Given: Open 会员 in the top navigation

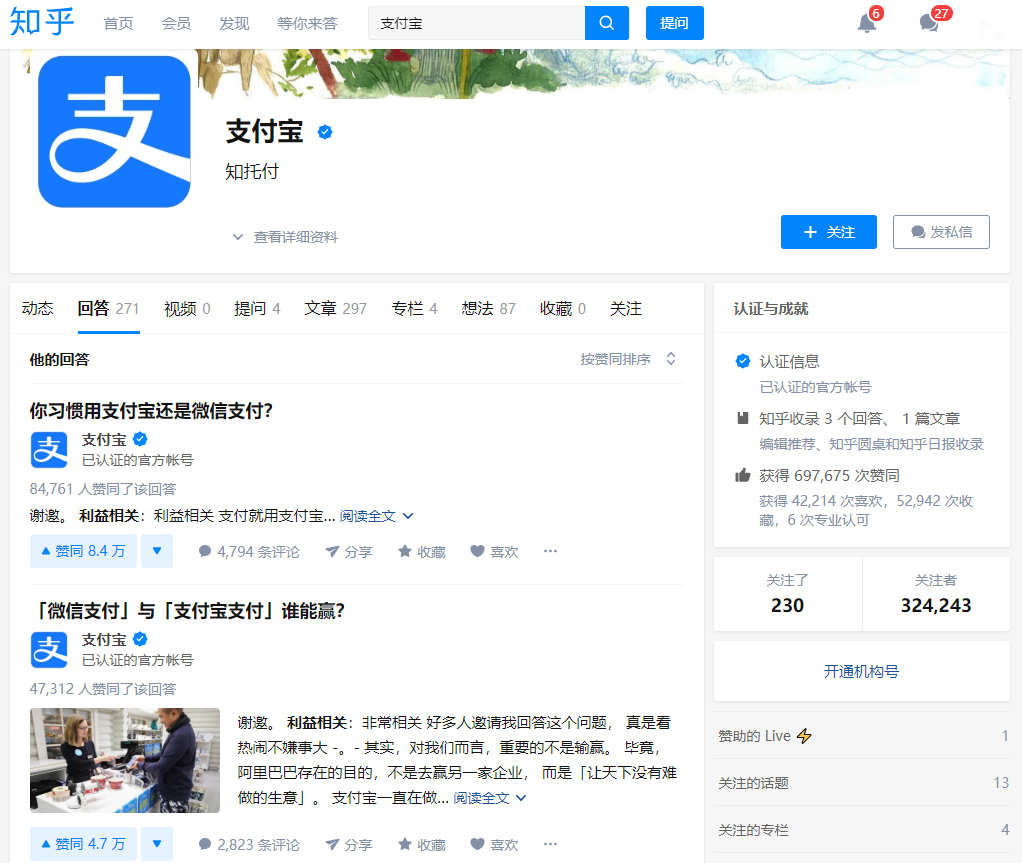Looking at the screenshot, I should [x=176, y=23].
